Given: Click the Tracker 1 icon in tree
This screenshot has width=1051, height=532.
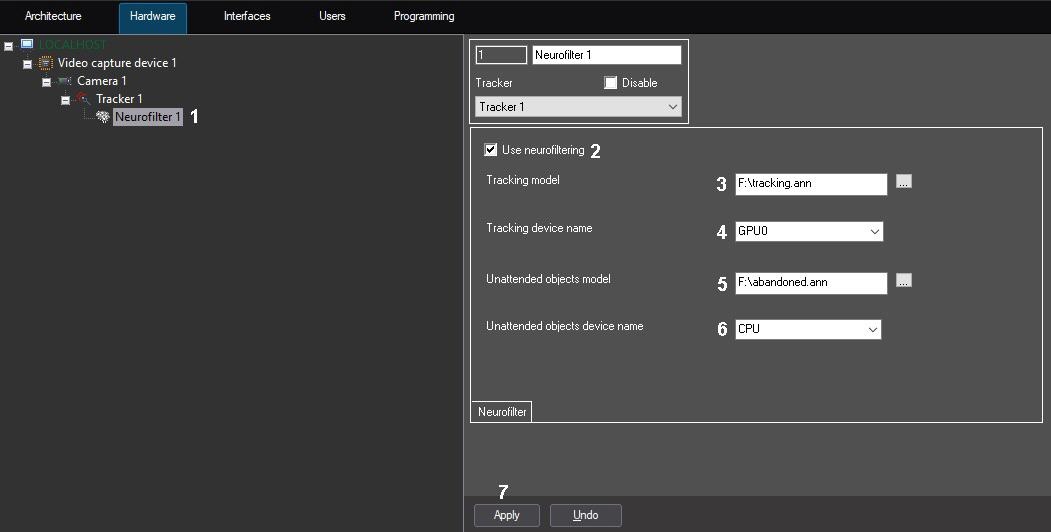Looking at the screenshot, I should (x=83, y=98).
